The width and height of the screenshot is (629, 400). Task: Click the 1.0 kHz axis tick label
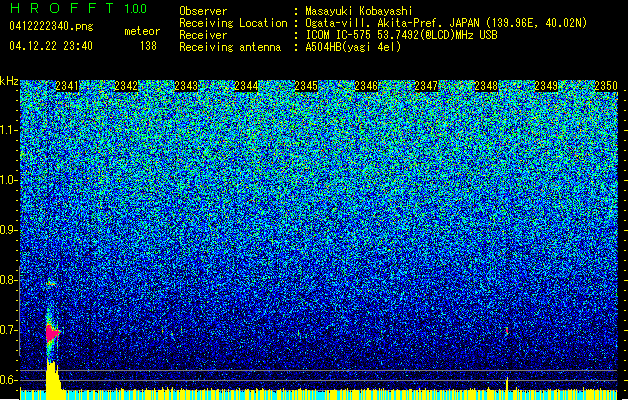pos(9,180)
